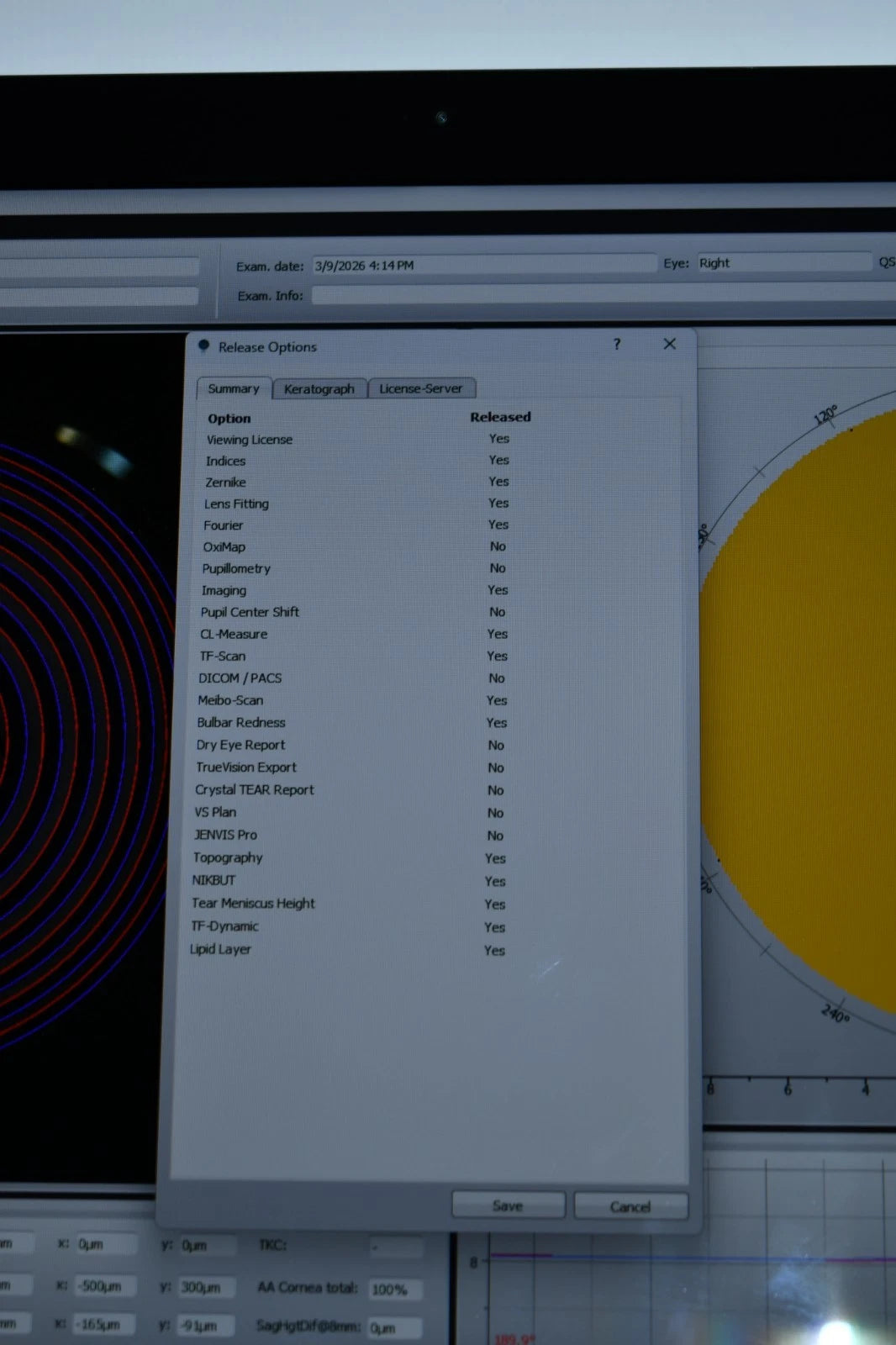Click the Release Options title icon

coord(203,345)
